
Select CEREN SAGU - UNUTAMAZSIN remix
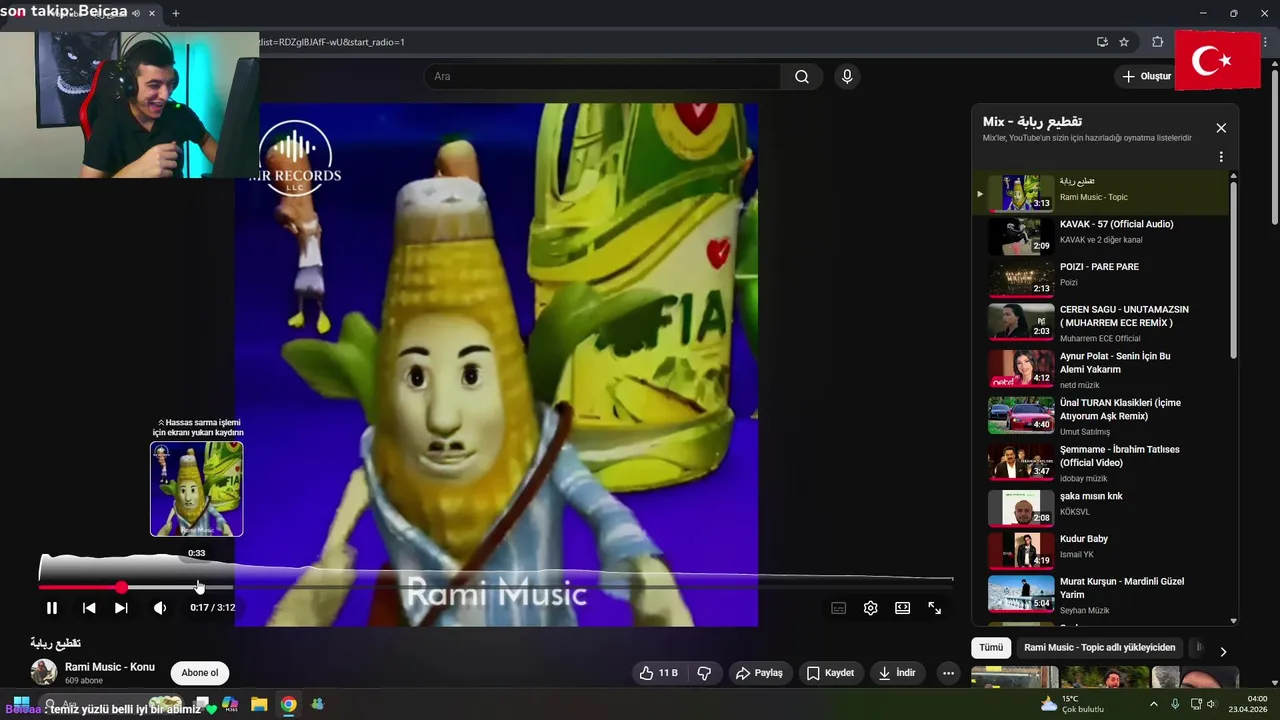tap(1100, 322)
